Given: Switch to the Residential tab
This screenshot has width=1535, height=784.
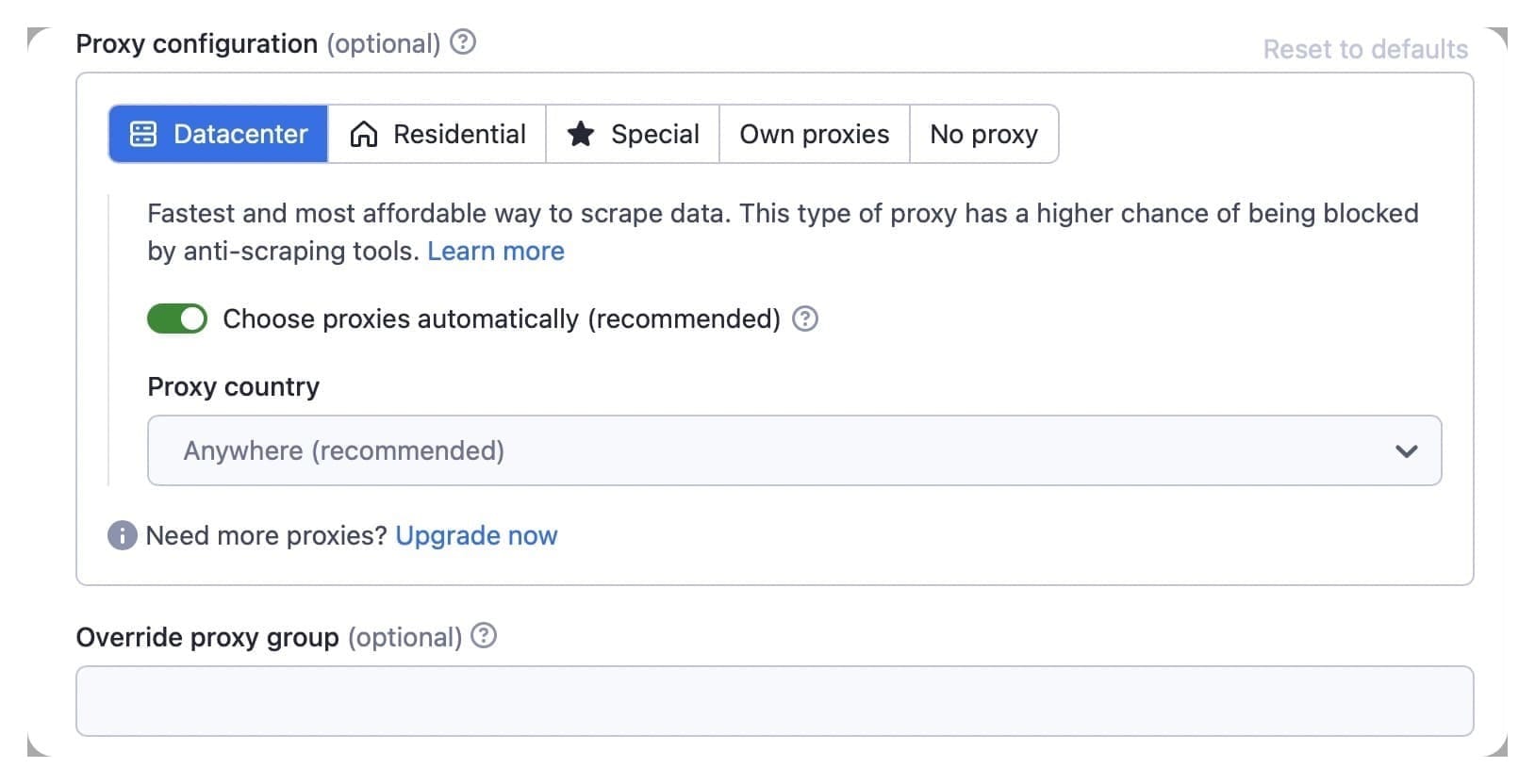Looking at the screenshot, I should 437,134.
